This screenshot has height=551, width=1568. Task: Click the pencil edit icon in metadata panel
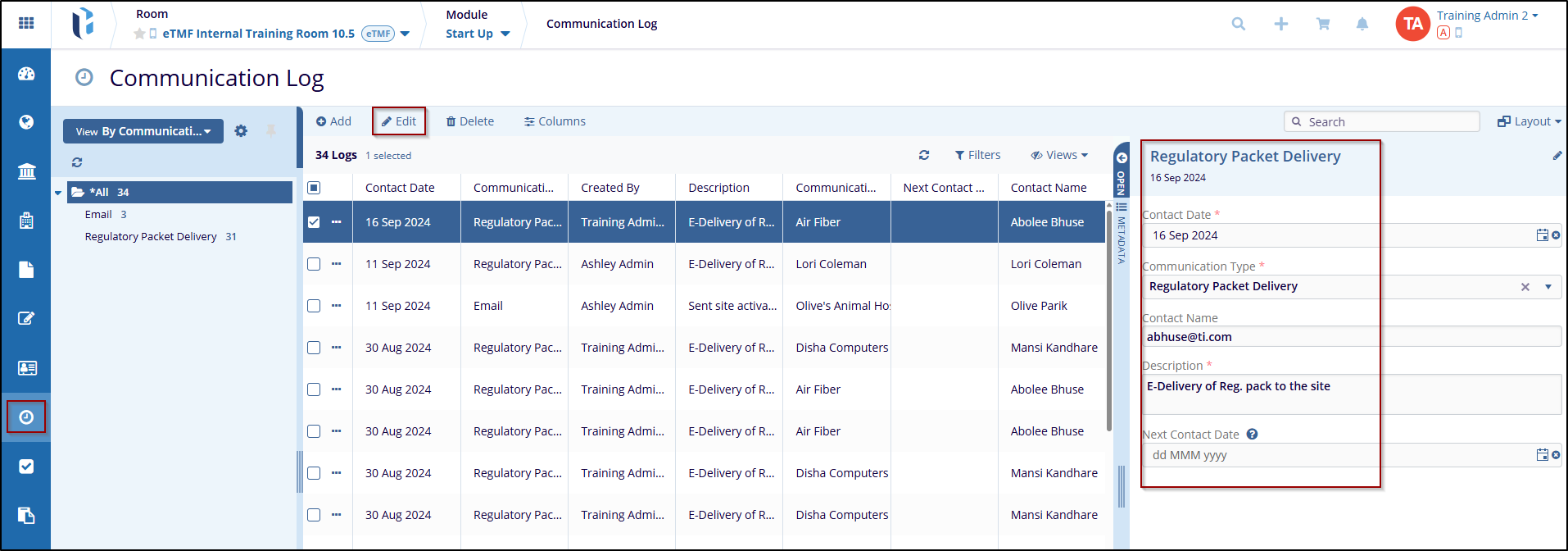pyautogui.click(x=1557, y=156)
